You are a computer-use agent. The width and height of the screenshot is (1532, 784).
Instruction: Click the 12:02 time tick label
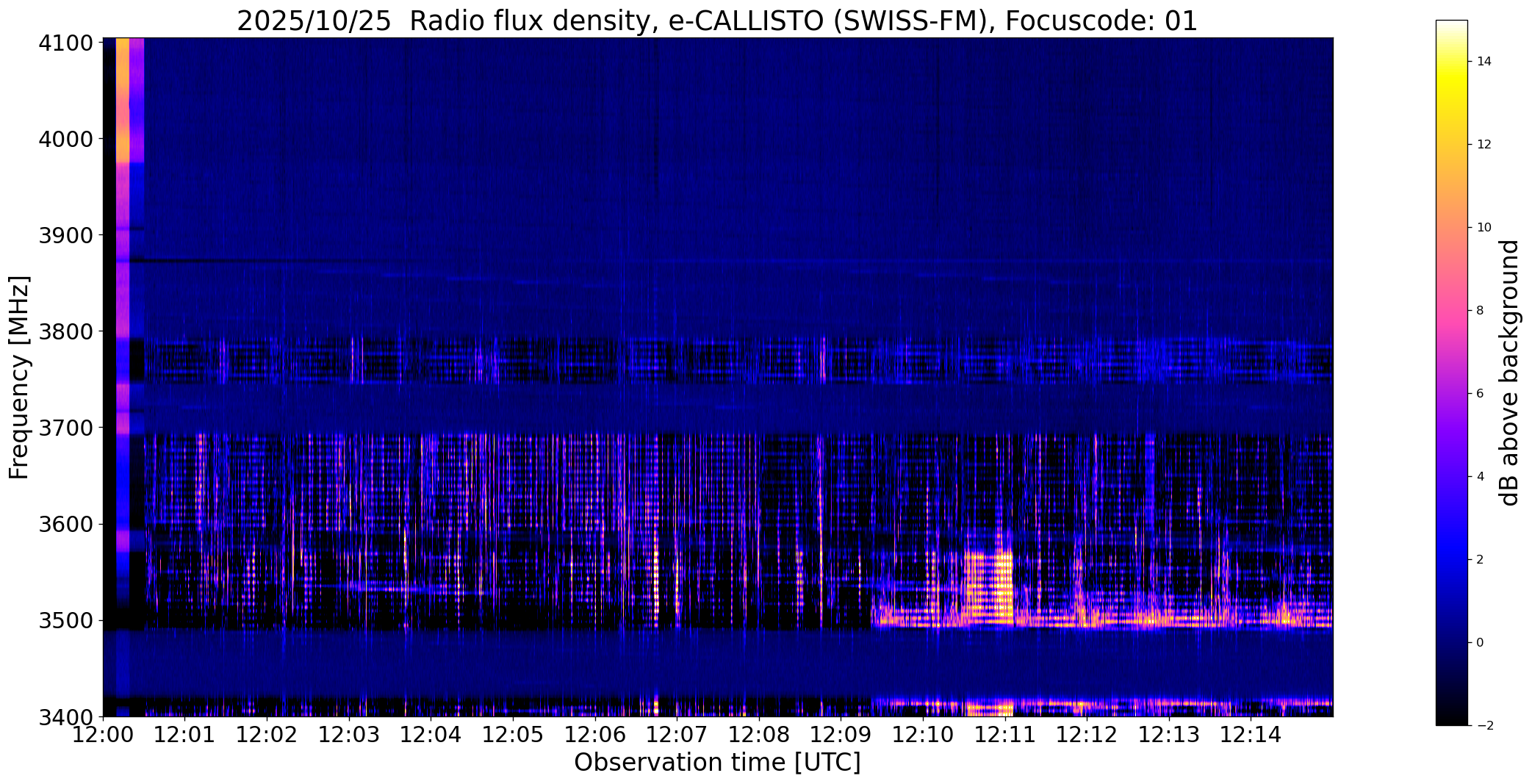coord(267,735)
